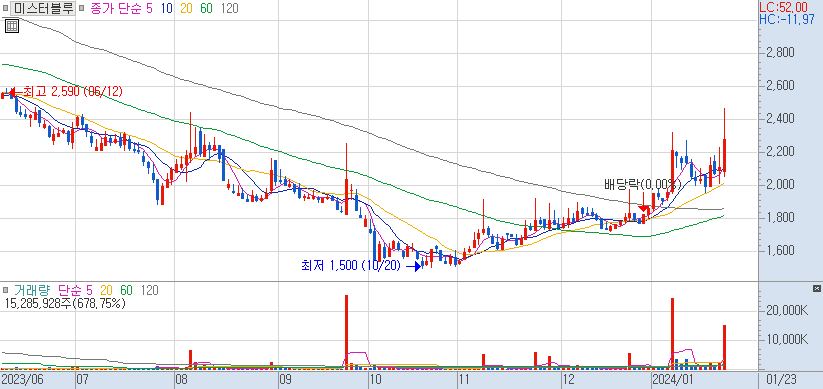Click the square marker before 거래량
823x389 pixels.
click(6, 290)
